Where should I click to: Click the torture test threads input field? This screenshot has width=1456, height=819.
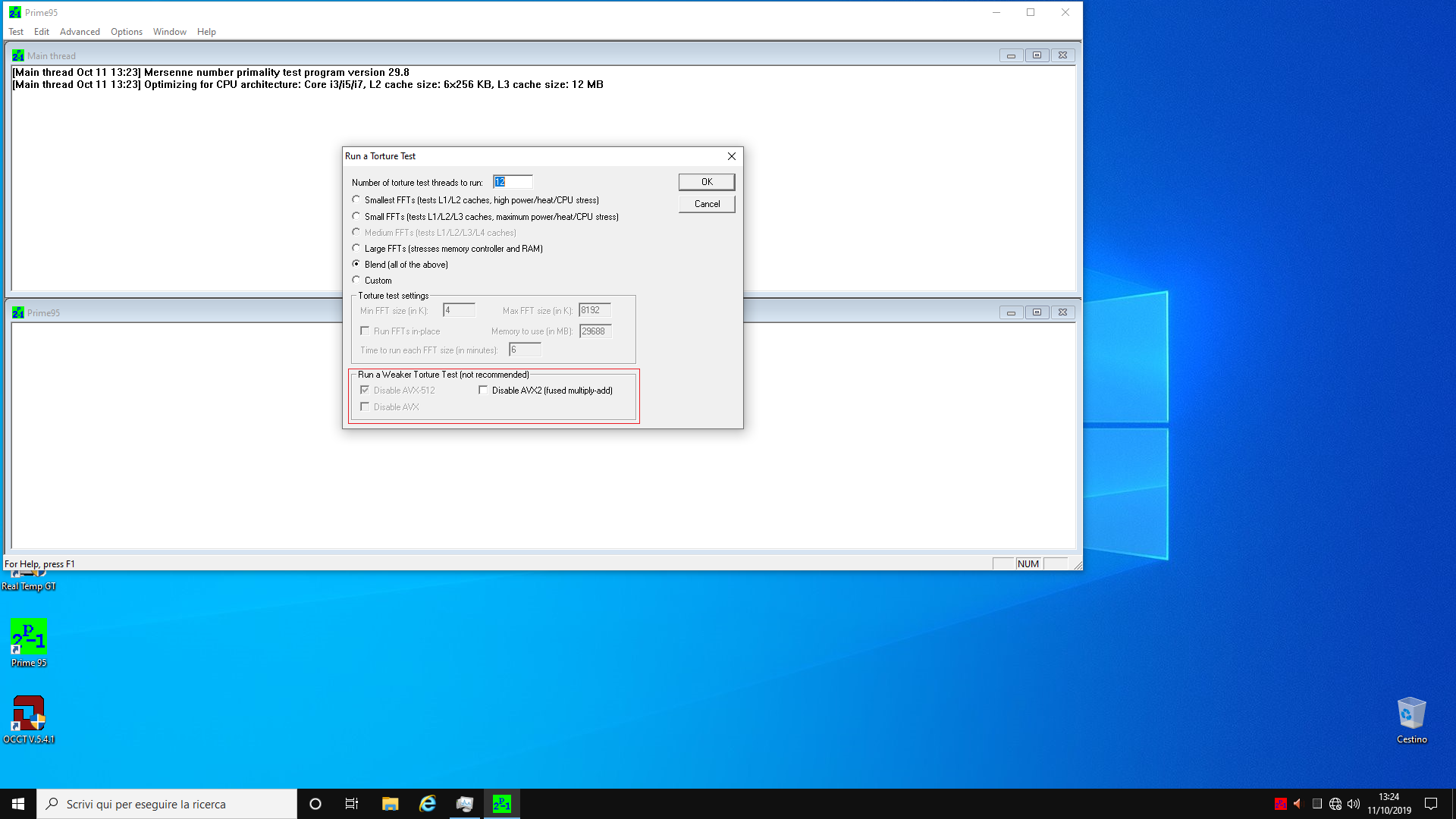[x=513, y=182]
